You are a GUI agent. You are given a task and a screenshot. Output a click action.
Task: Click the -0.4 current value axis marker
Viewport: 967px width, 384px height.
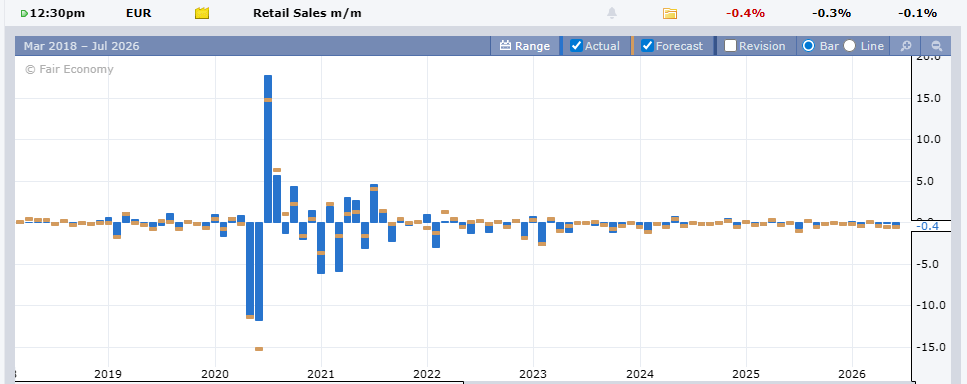(928, 226)
